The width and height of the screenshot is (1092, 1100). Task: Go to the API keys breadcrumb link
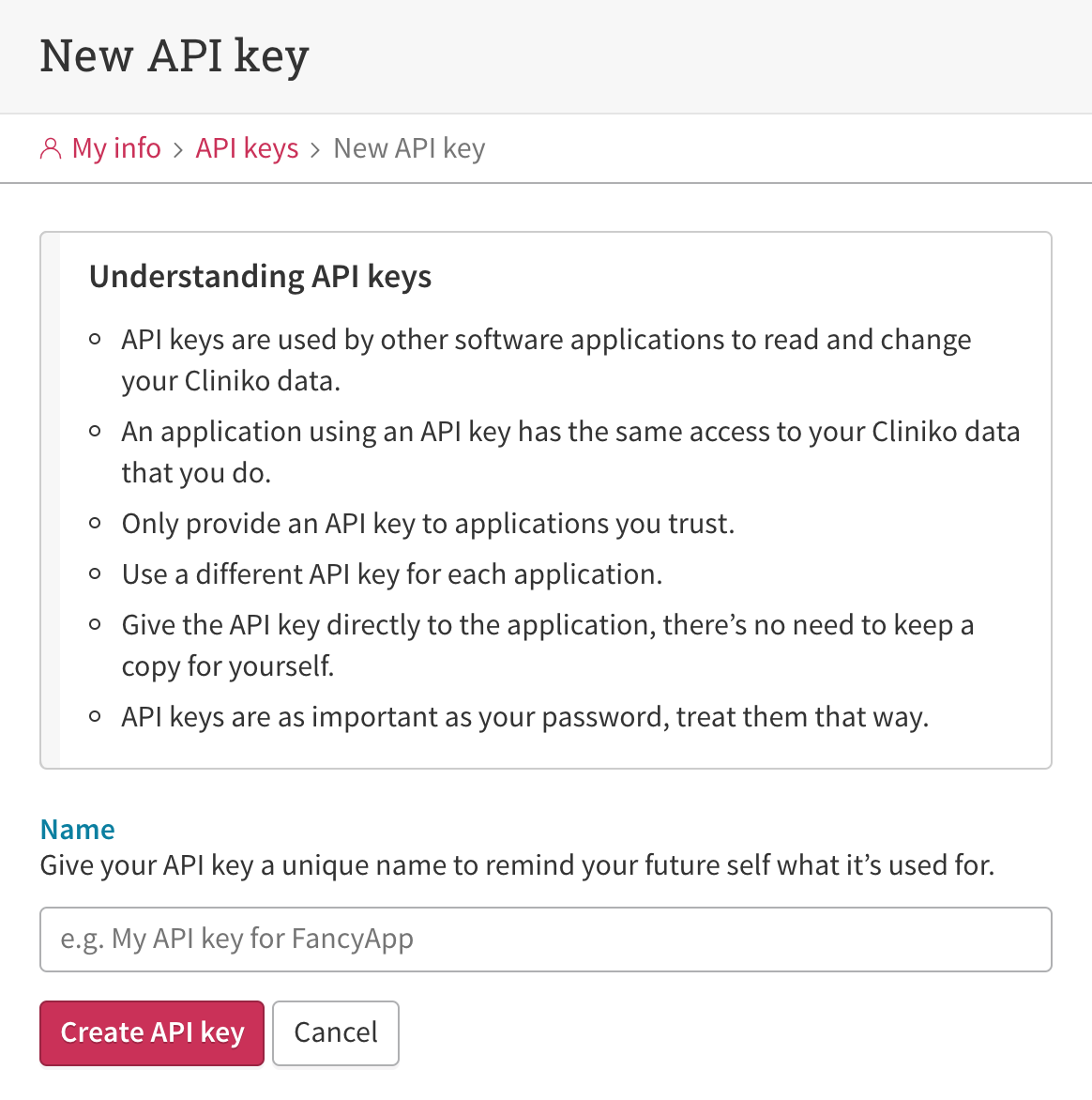(247, 148)
